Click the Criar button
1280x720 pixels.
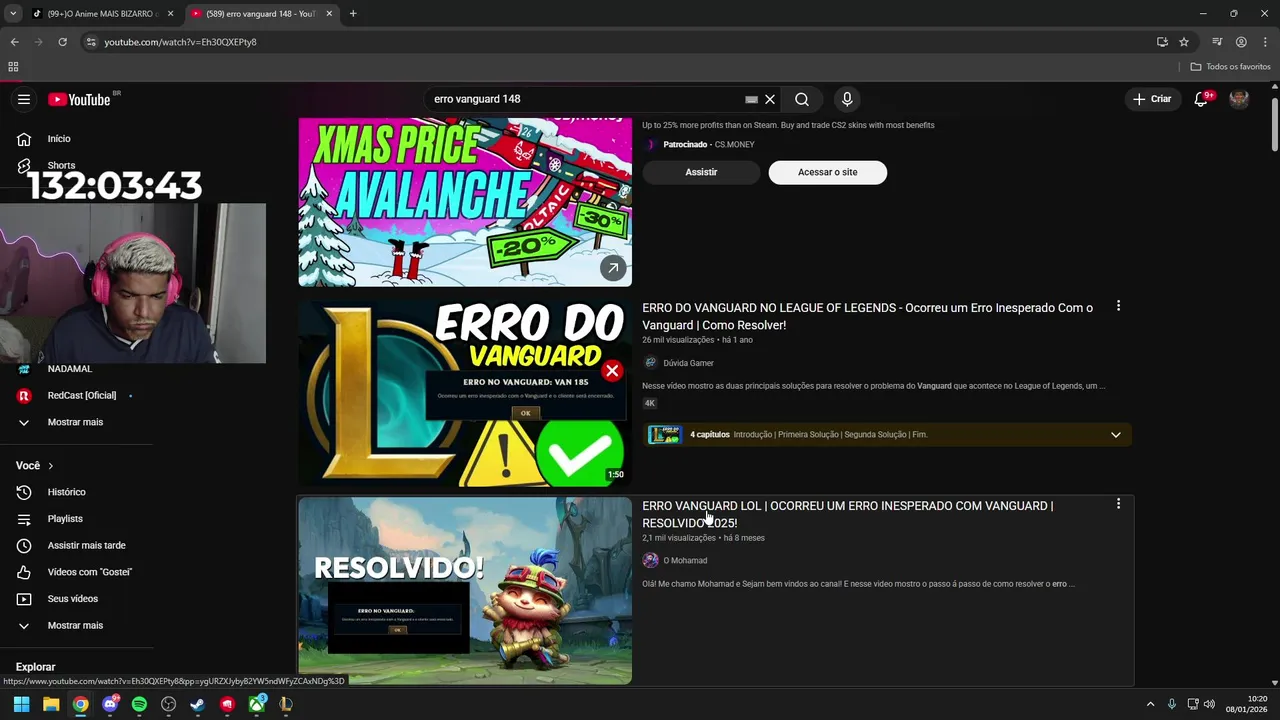tap(1151, 99)
